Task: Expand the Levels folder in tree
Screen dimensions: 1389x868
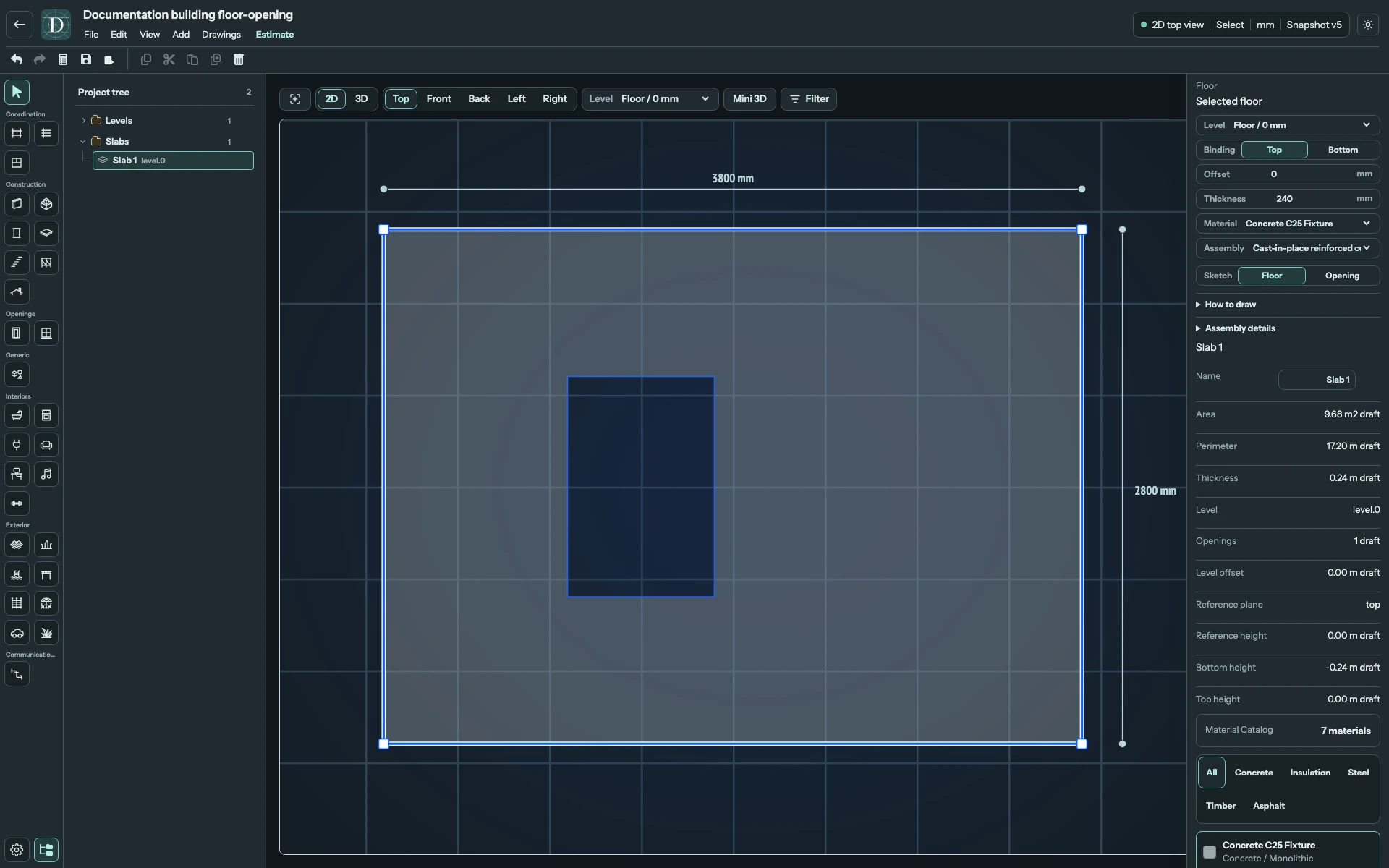Action: [x=83, y=121]
